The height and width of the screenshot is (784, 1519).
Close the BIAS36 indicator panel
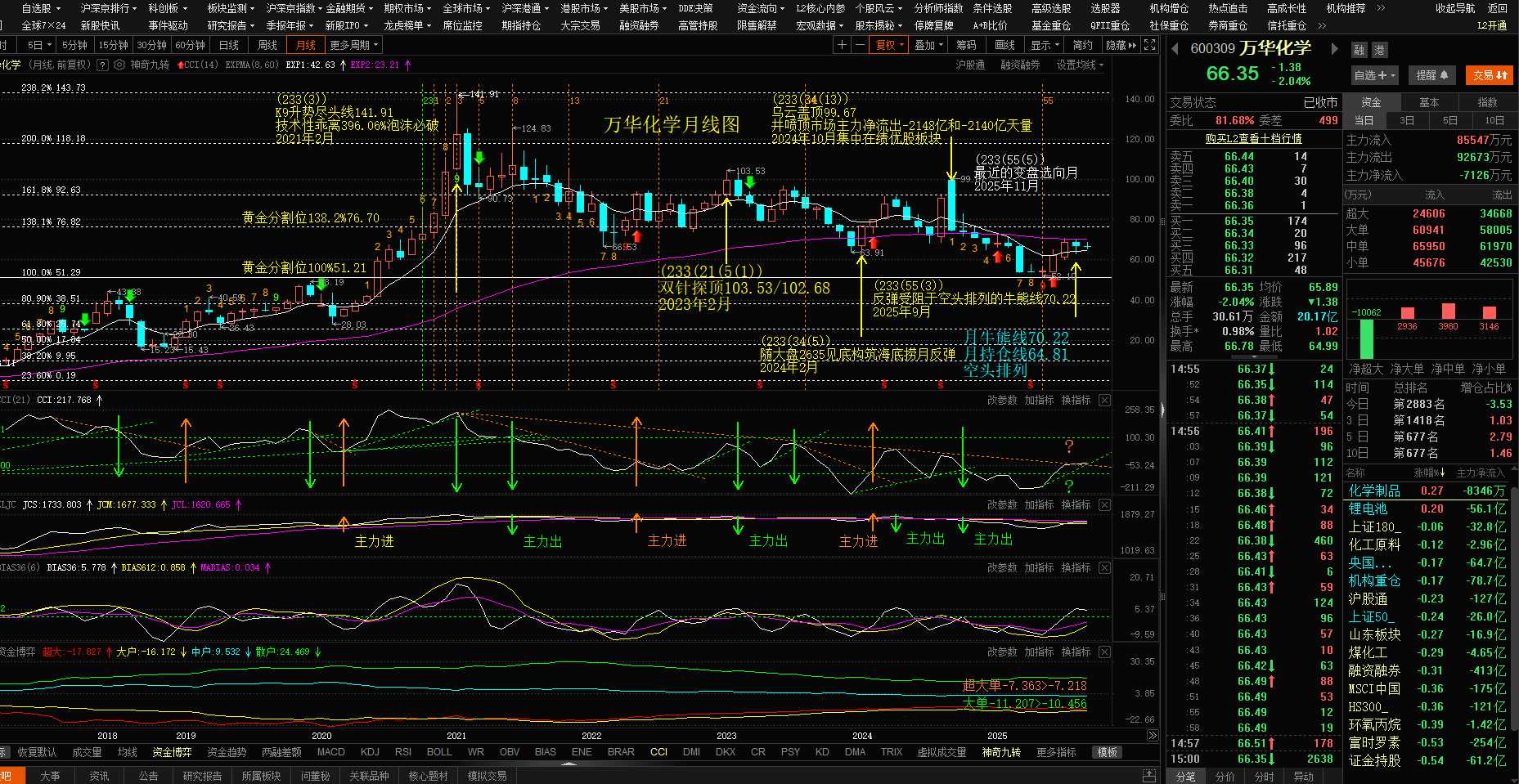pos(1104,567)
